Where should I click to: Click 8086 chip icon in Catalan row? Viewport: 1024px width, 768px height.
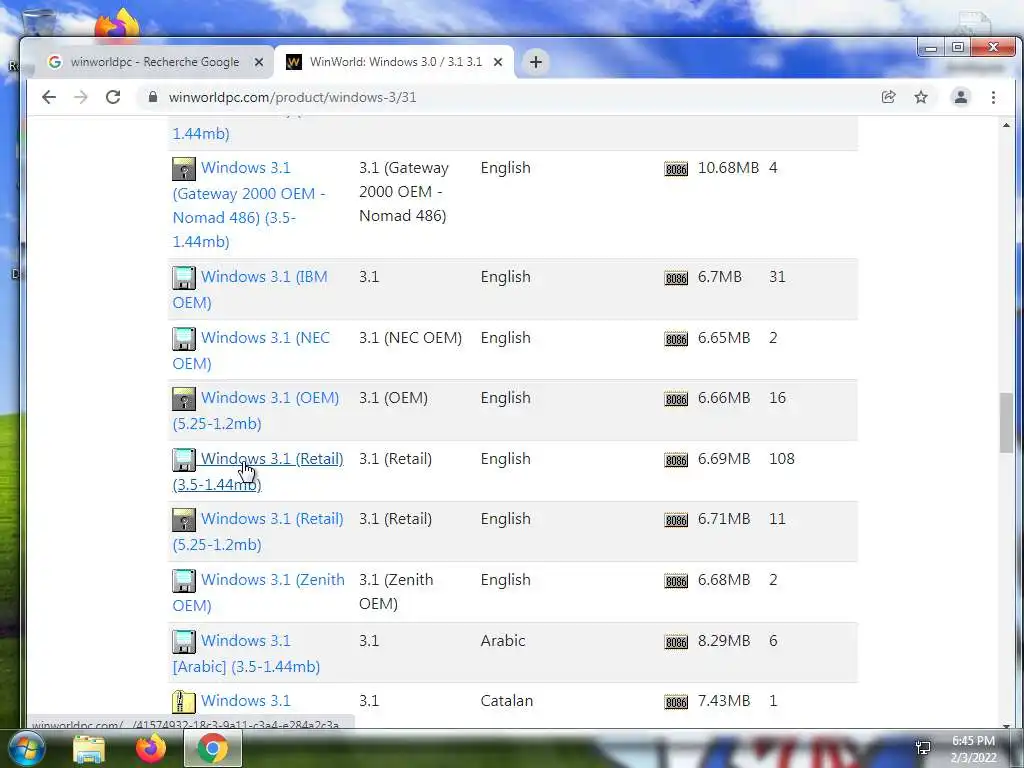point(676,703)
